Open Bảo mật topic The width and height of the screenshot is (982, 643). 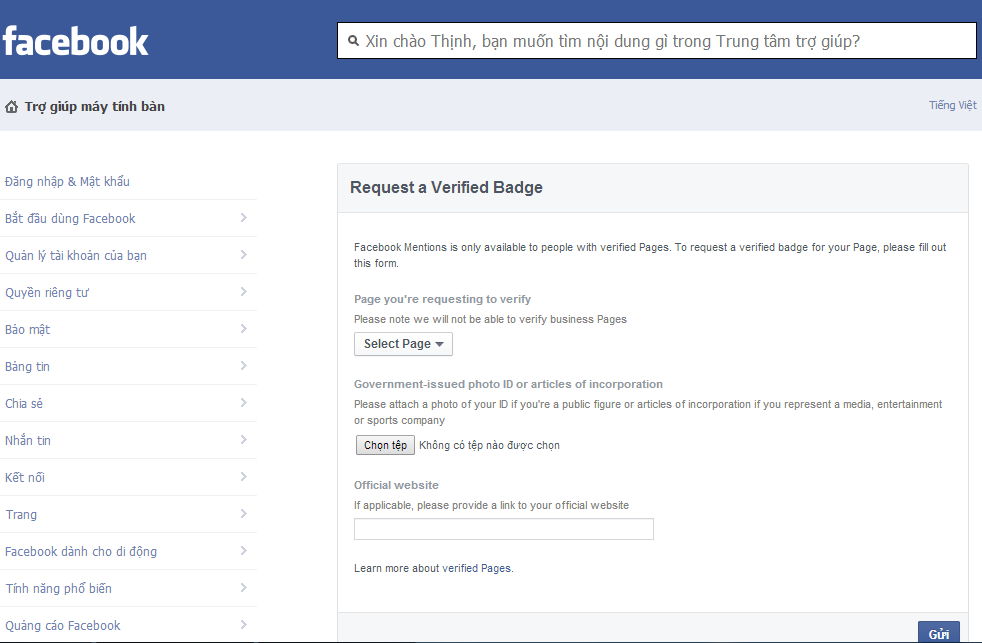pyautogui.click(x=28, y=329)
